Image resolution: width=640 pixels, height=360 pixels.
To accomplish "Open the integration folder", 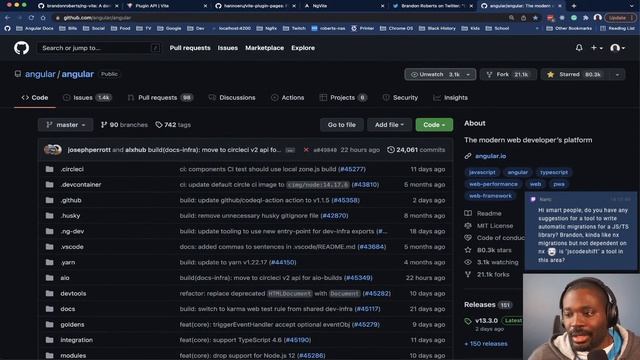I will 76,340.
